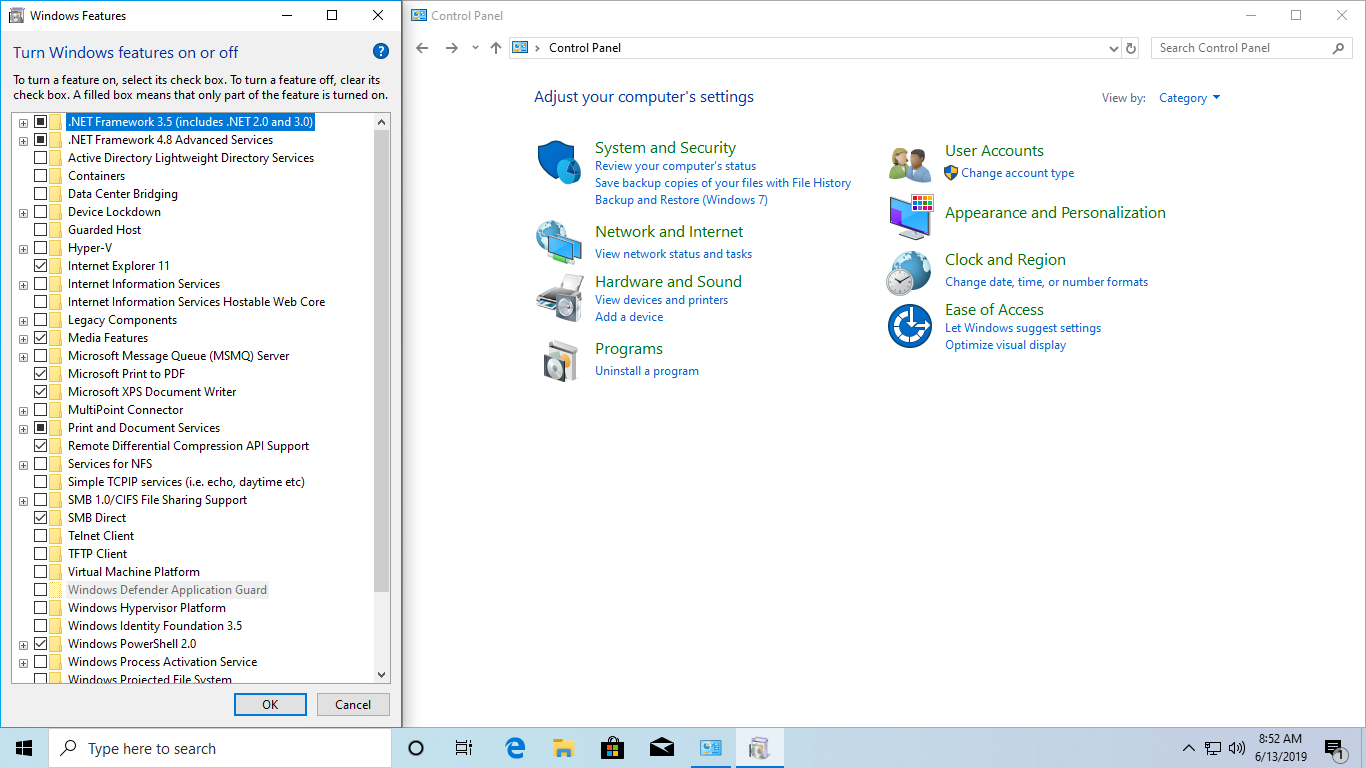Click the taskbar Type here to search box
The width and height of the screenshot is (1366, 768).
tap(220, 748)
